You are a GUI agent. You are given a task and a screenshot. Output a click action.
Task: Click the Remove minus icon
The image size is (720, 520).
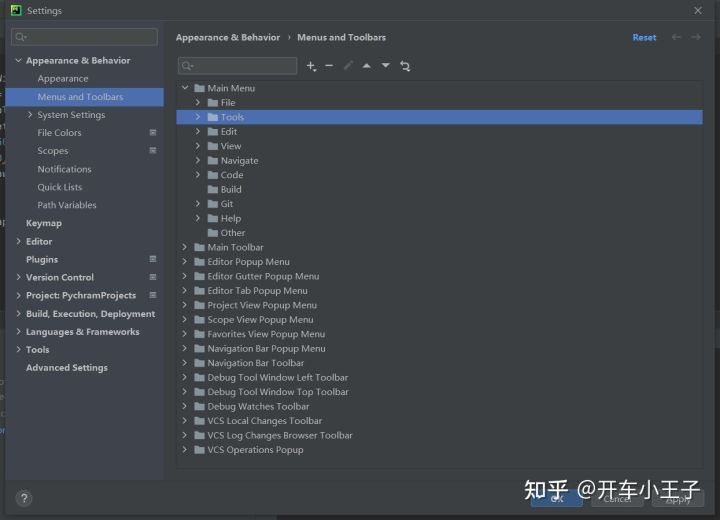pos(329,66)
